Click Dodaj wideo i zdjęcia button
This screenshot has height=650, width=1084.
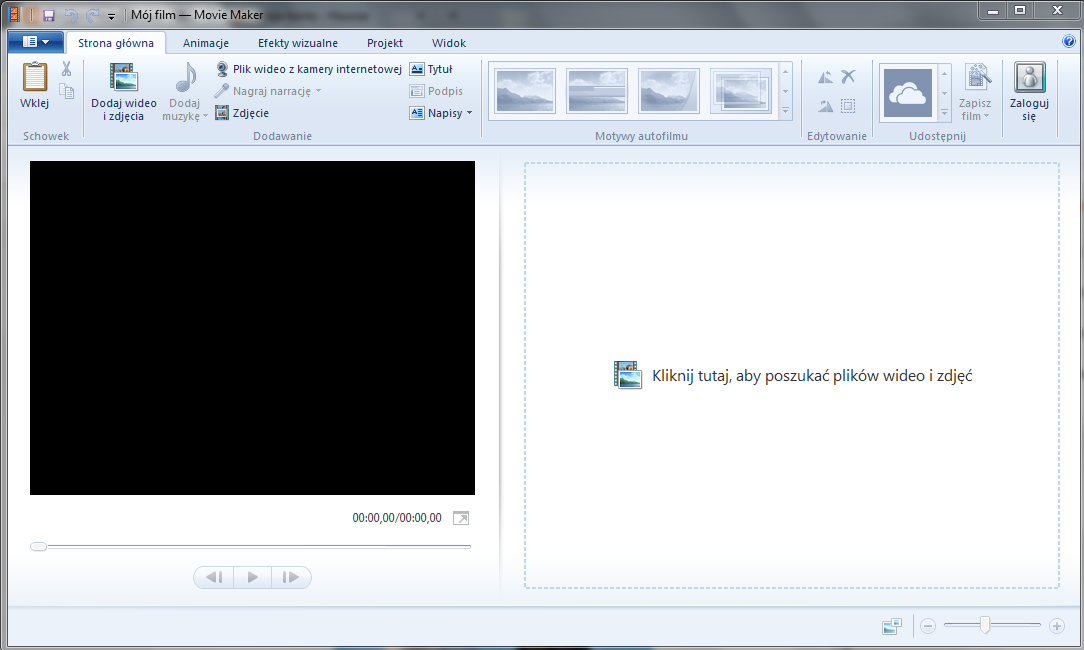pos(124,92)
